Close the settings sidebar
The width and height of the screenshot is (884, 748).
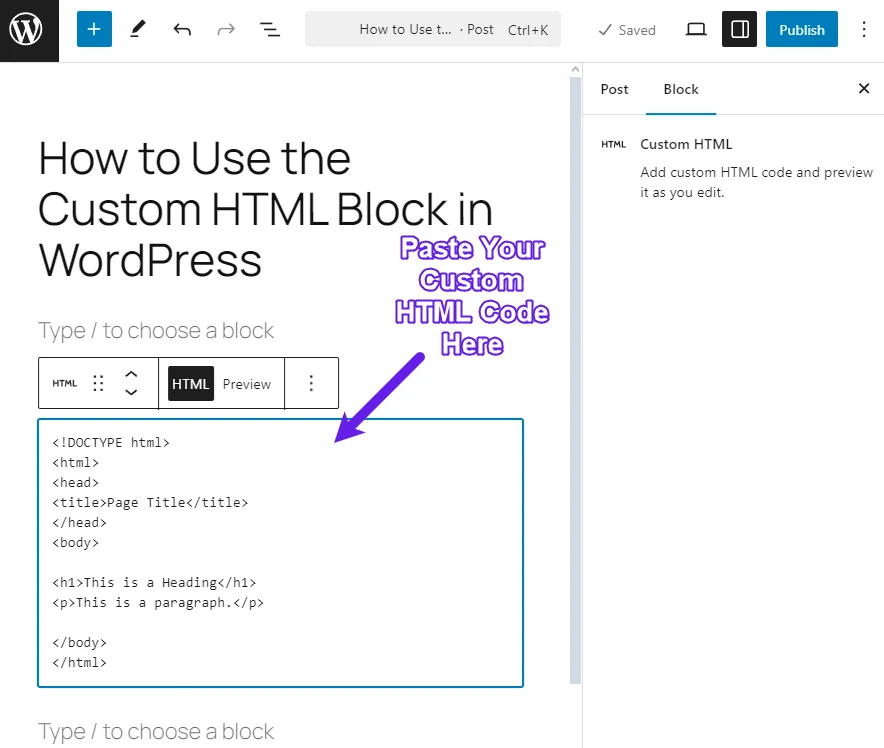863,88
